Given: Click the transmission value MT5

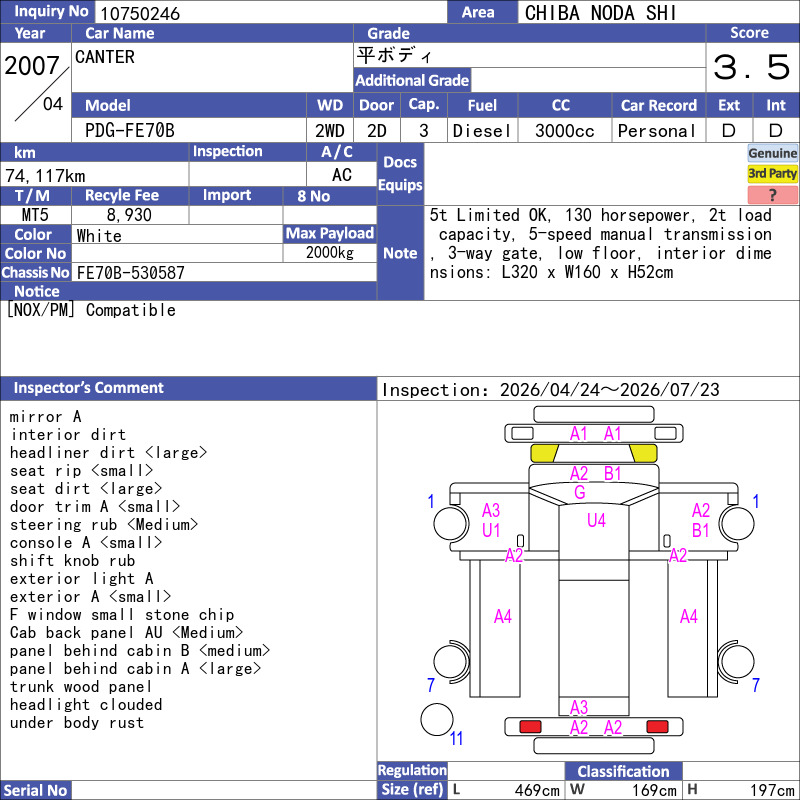Looking at the screenshot, I should 35,215.
